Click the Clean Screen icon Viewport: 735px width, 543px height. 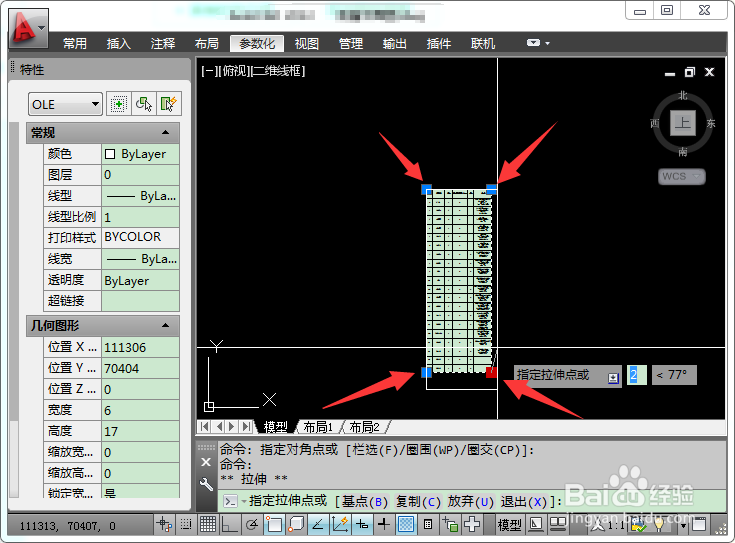pyautogui.click(x=699, y=524)
